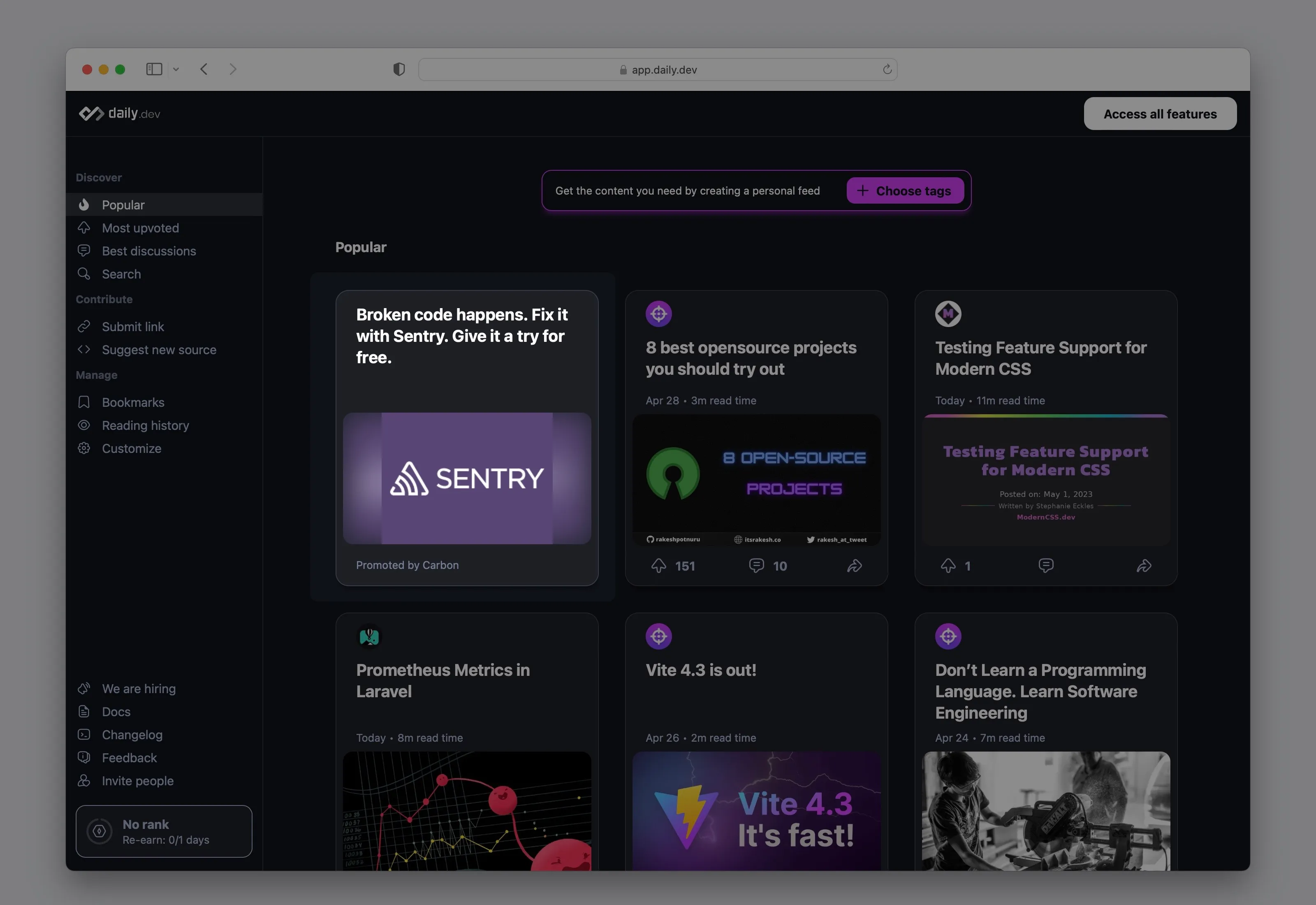This screenshot has width=1316, height=905.
Task: Click the We are hiring icon
Action: [84, 688]
